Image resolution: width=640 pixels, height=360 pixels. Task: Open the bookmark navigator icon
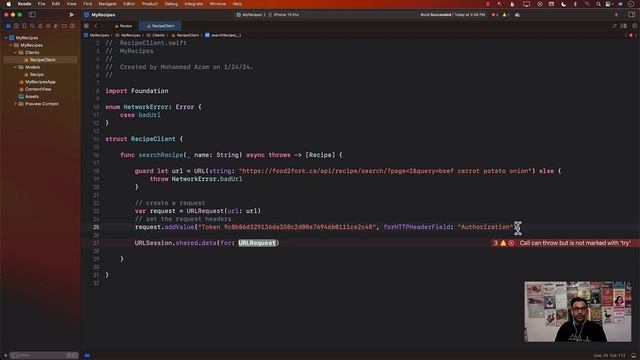[24, 26]
